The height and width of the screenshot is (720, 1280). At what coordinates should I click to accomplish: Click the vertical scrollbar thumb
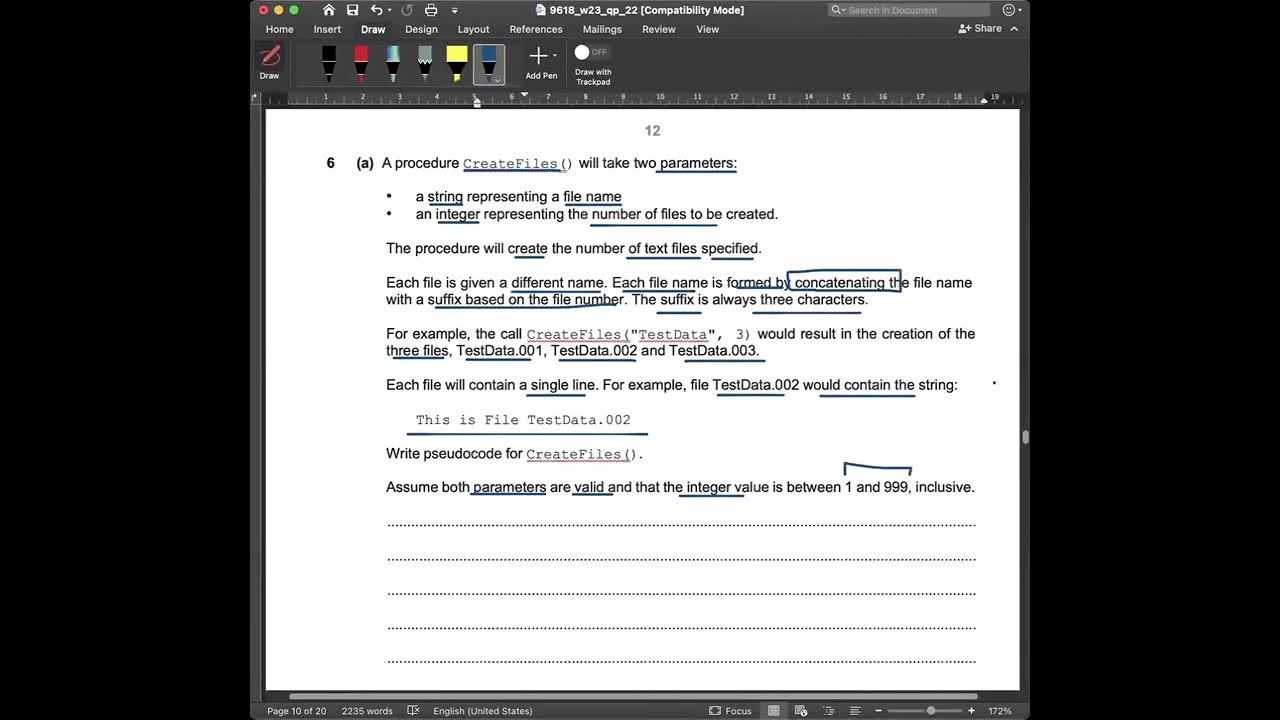coord(1025,437)
